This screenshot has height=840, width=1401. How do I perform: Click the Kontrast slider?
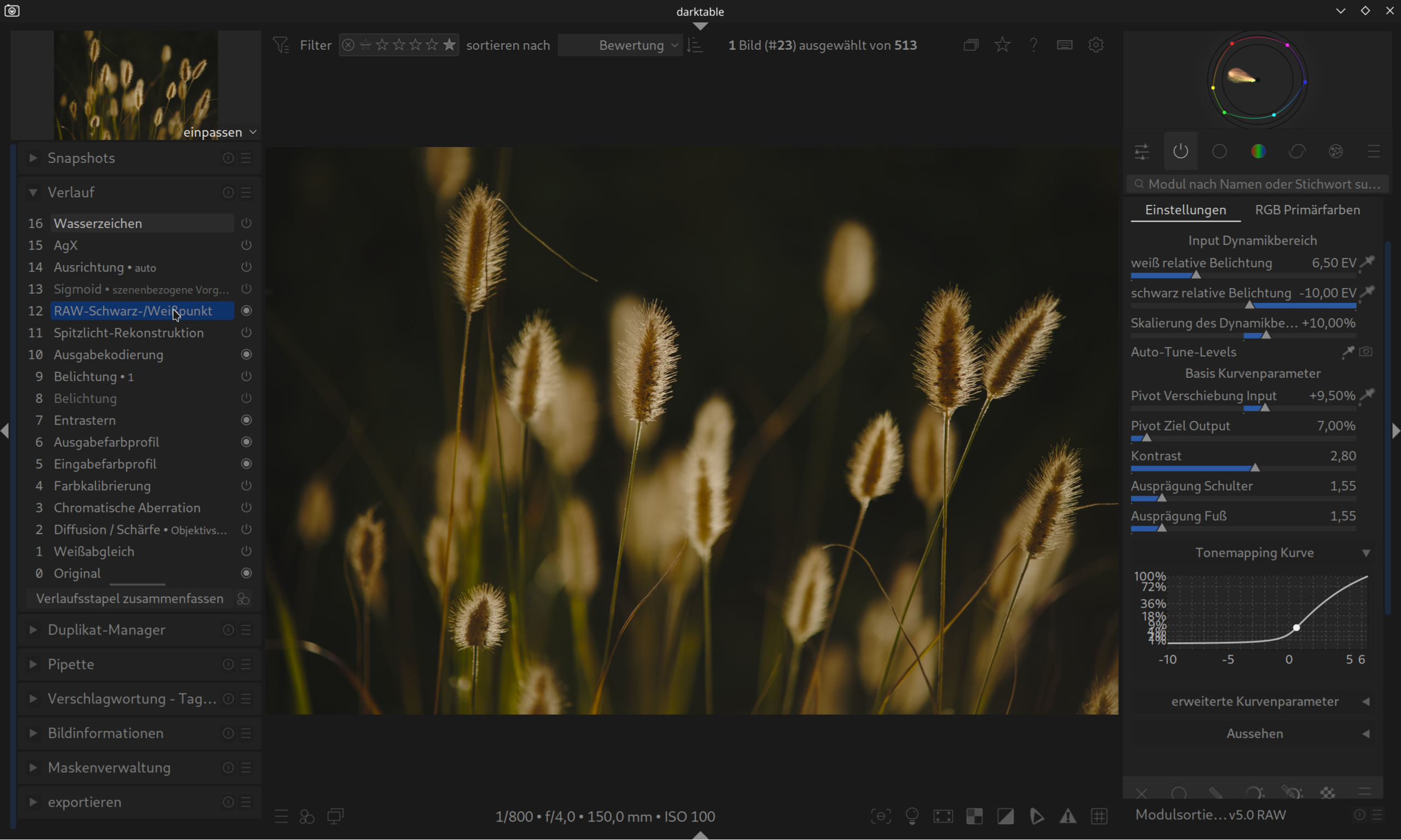click(1243, 468)
